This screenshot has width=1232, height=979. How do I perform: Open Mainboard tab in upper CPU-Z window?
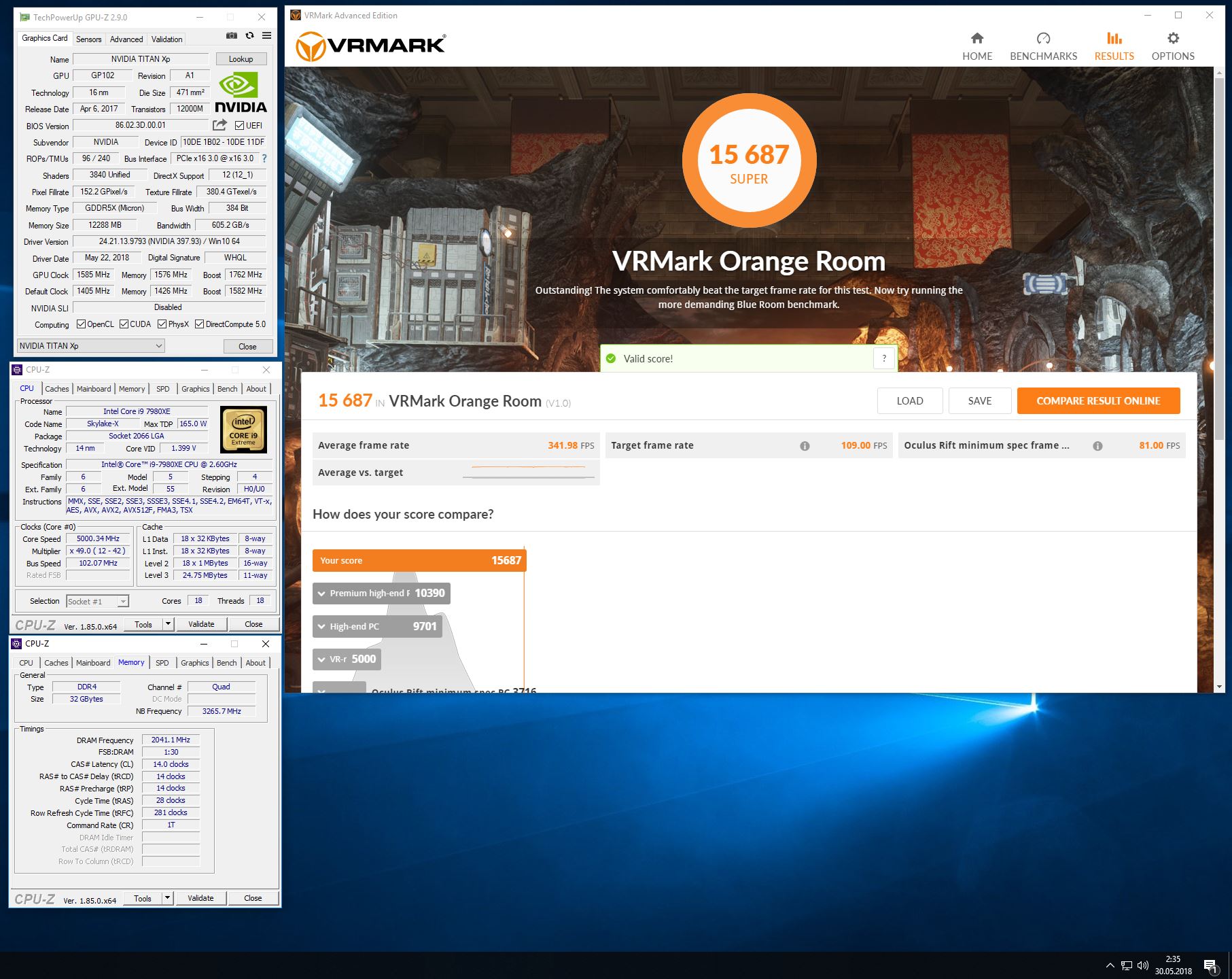click(94, 389)
